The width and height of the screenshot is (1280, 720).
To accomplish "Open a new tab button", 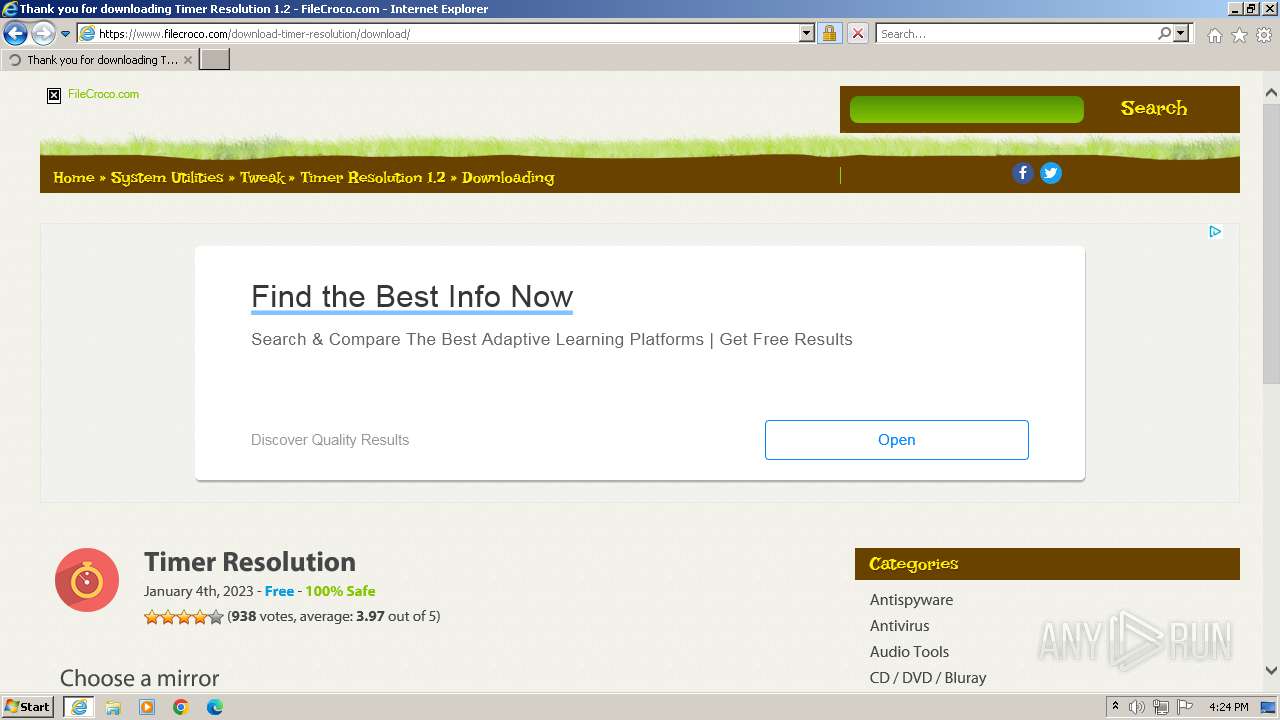I will coord(215,60).
